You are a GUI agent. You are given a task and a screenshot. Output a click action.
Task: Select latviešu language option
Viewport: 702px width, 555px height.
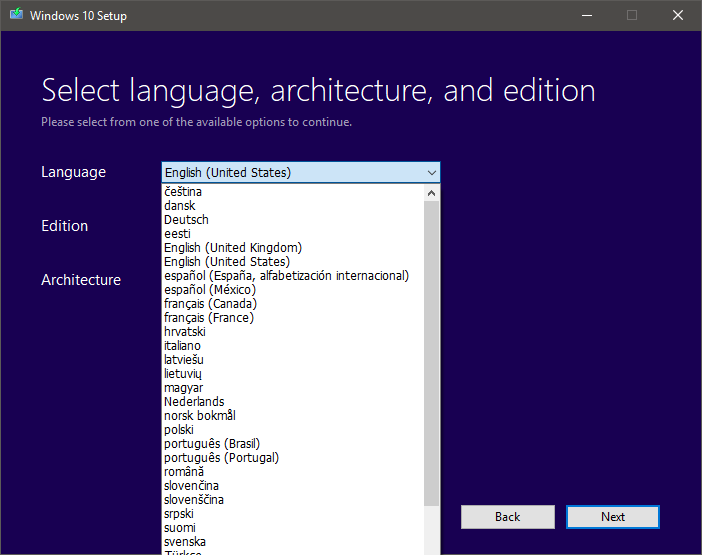pyautogui.click(x=293, y=360)
